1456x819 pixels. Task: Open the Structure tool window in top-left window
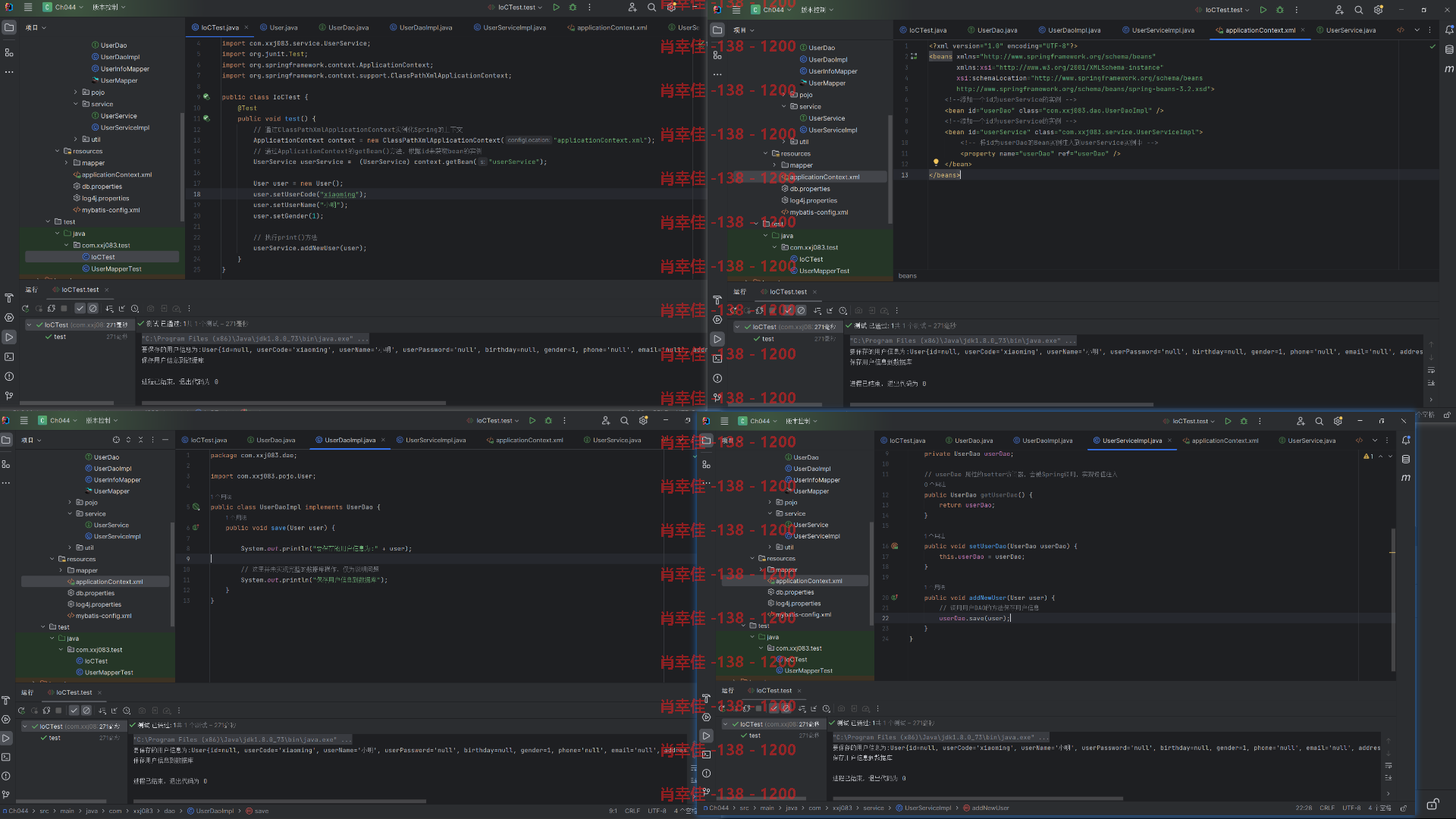[9, 52]
